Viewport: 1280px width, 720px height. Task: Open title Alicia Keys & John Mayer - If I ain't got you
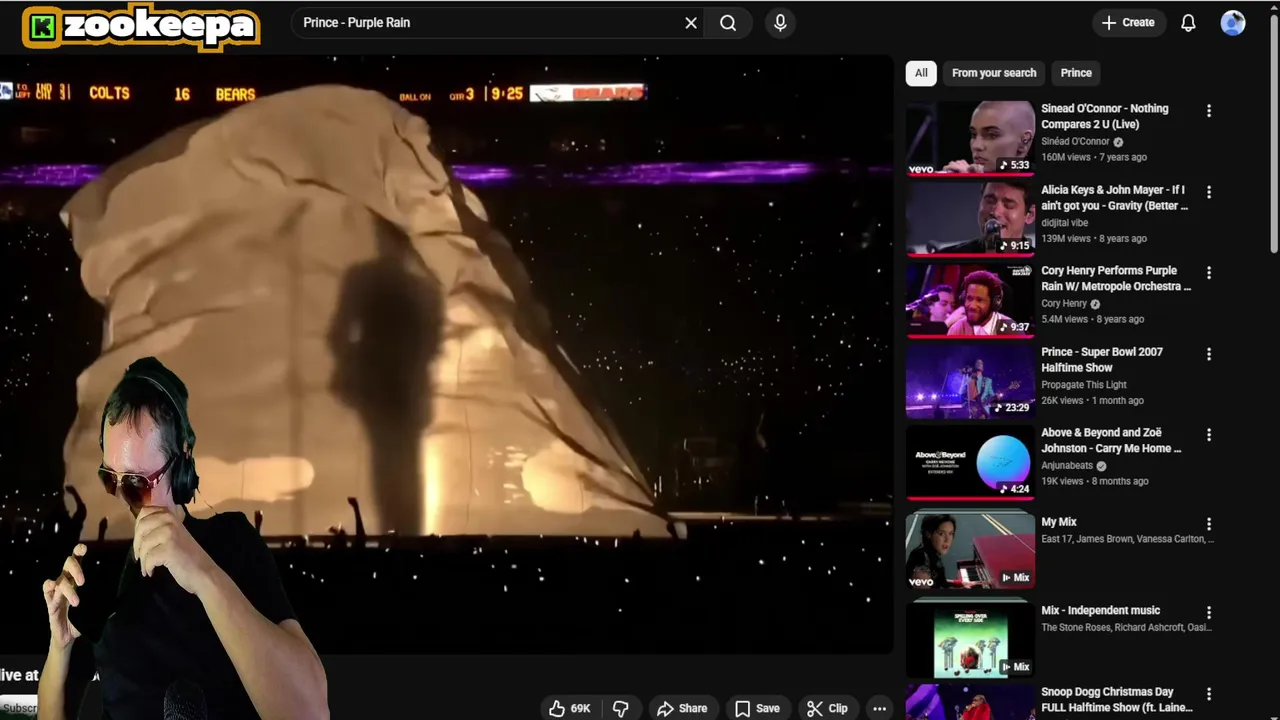[1115, 198]
